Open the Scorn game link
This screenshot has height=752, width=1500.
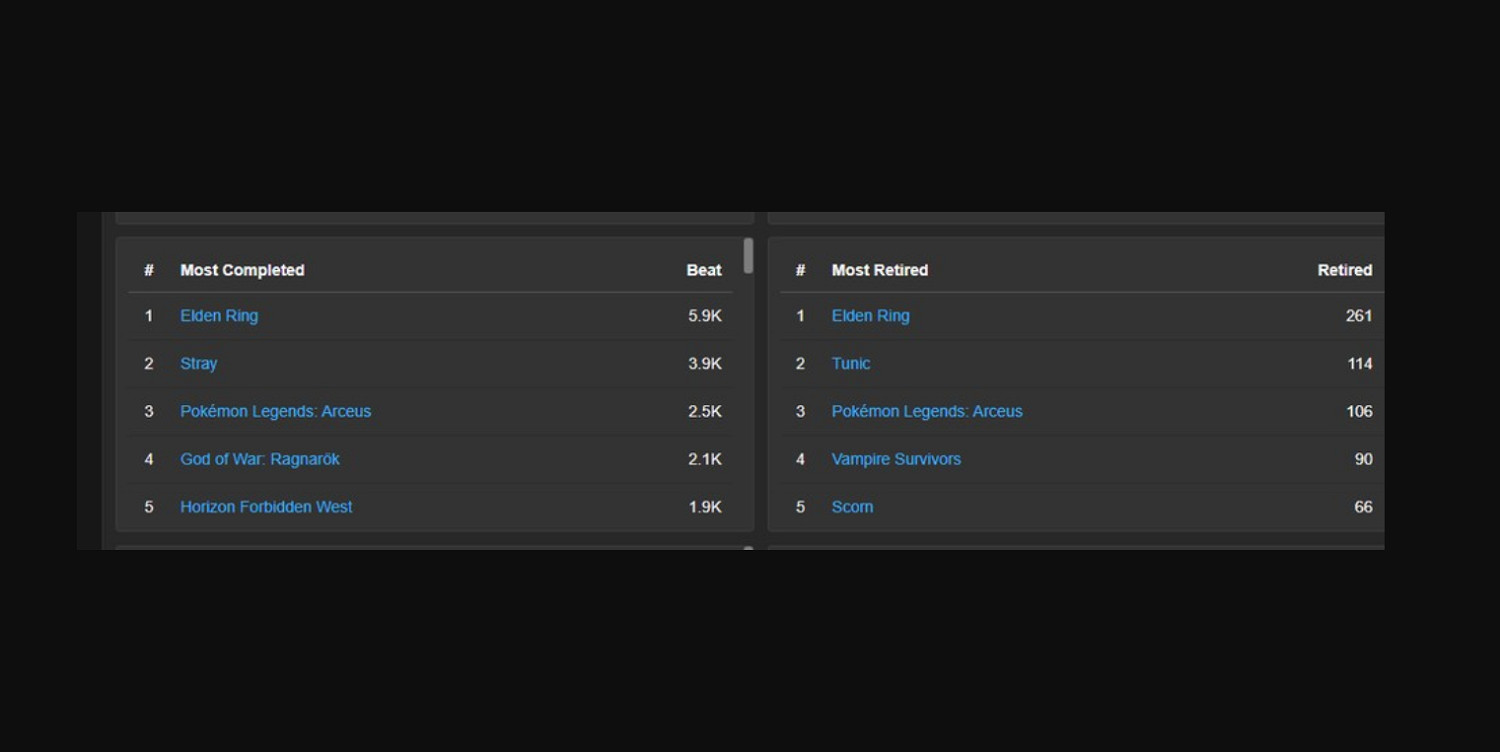pos(852,508)
